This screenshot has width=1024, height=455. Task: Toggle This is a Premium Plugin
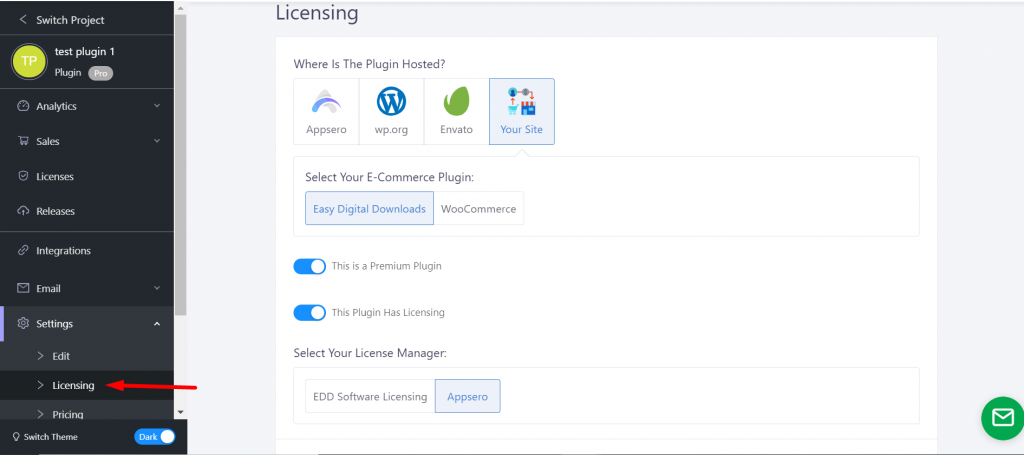tap(310, 266)
